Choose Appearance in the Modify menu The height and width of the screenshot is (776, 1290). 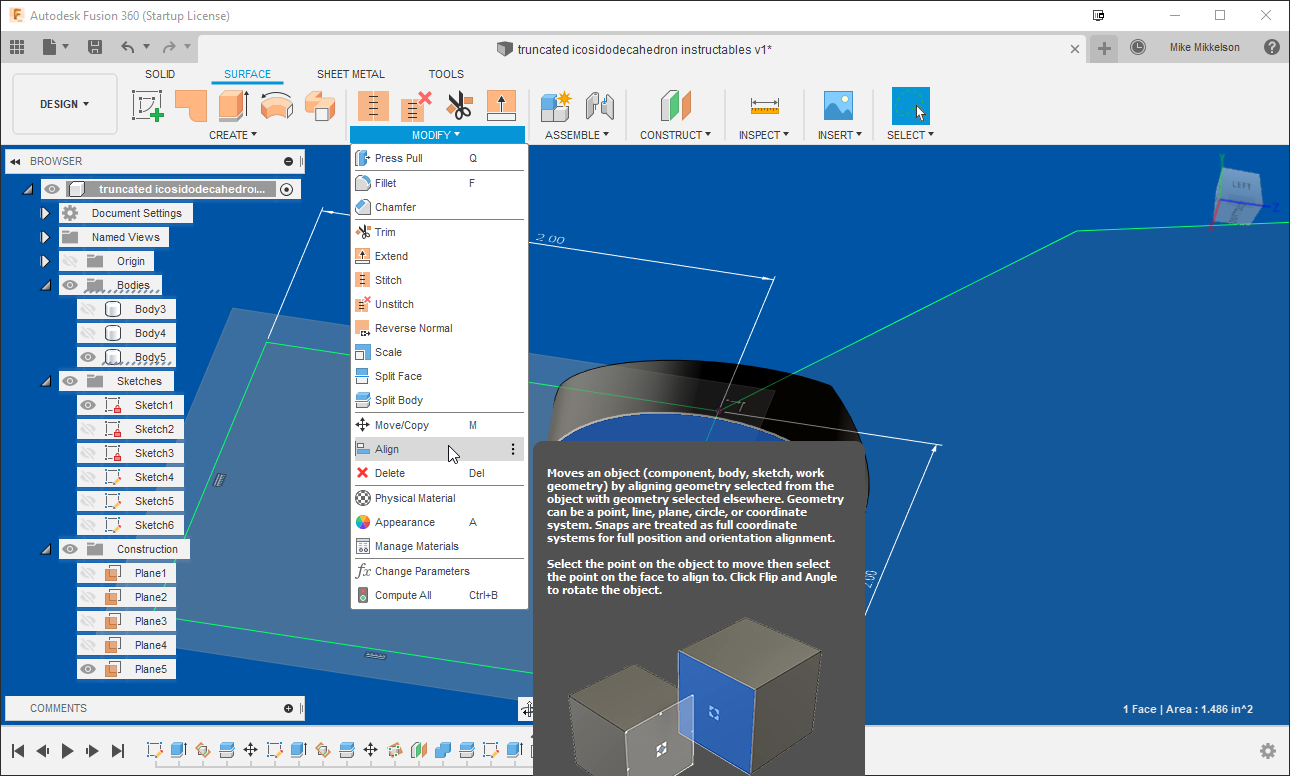click(439, 522)
